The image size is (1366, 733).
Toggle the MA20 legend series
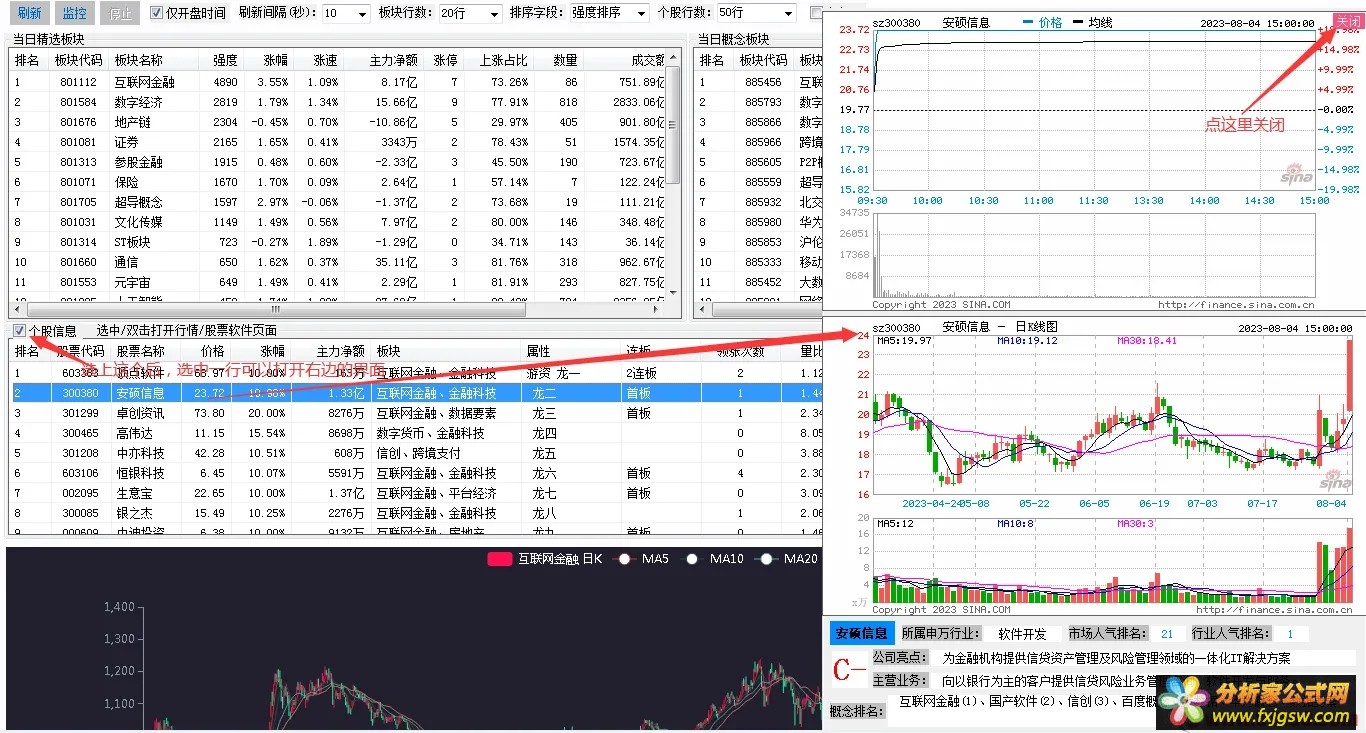pyautogui.click(x=788, y=559)
